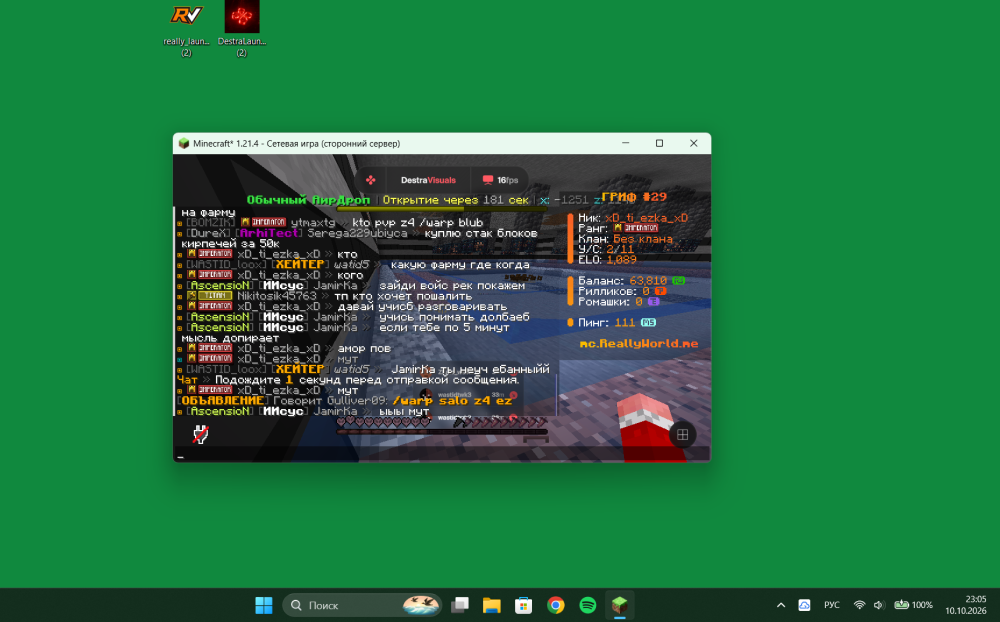Open Spotify from the taskbar

[x=587, y=605]
